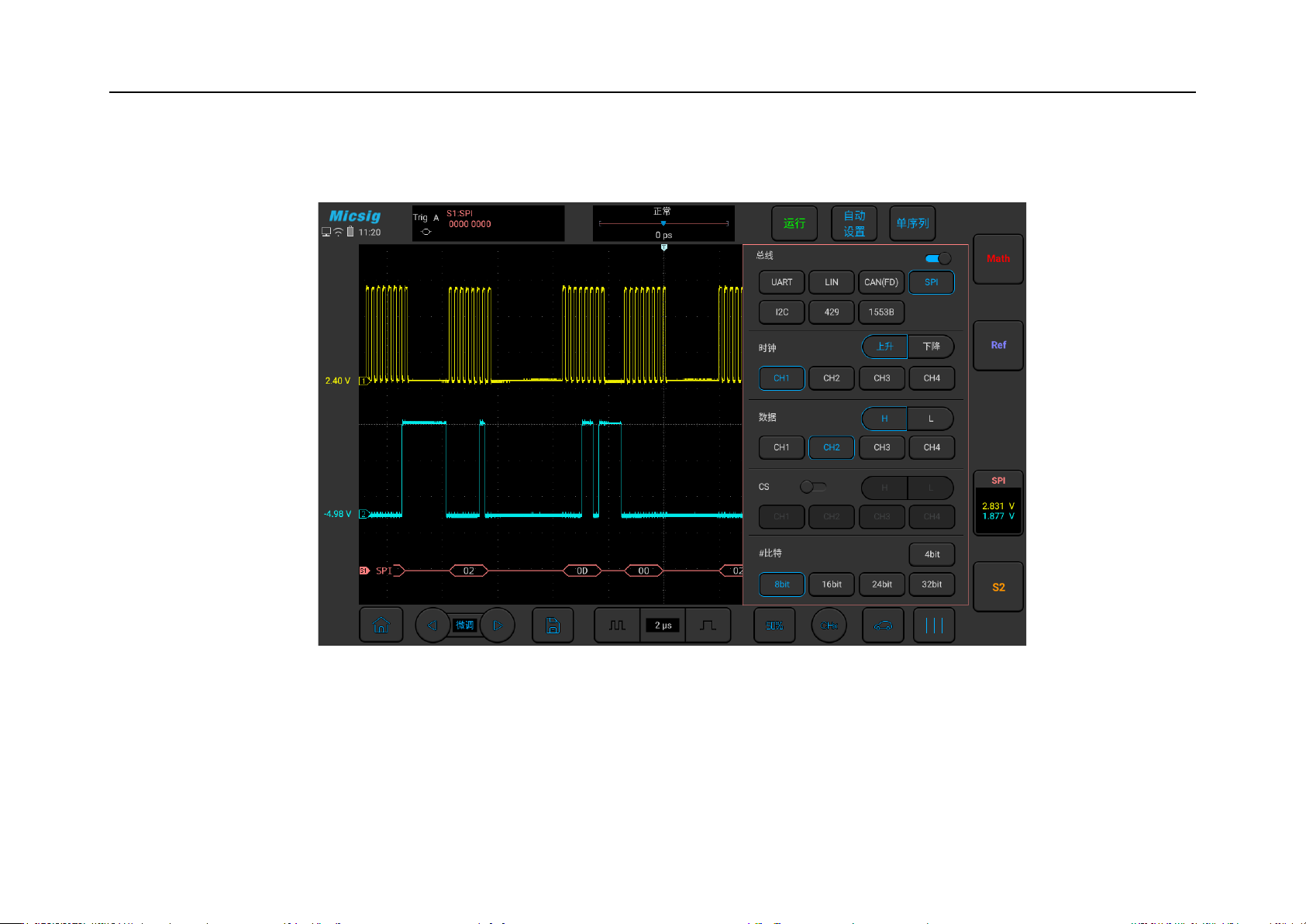1306x924 pixels.
Task: Tap the right fine-adjust arrow
Action: [498, 626]
